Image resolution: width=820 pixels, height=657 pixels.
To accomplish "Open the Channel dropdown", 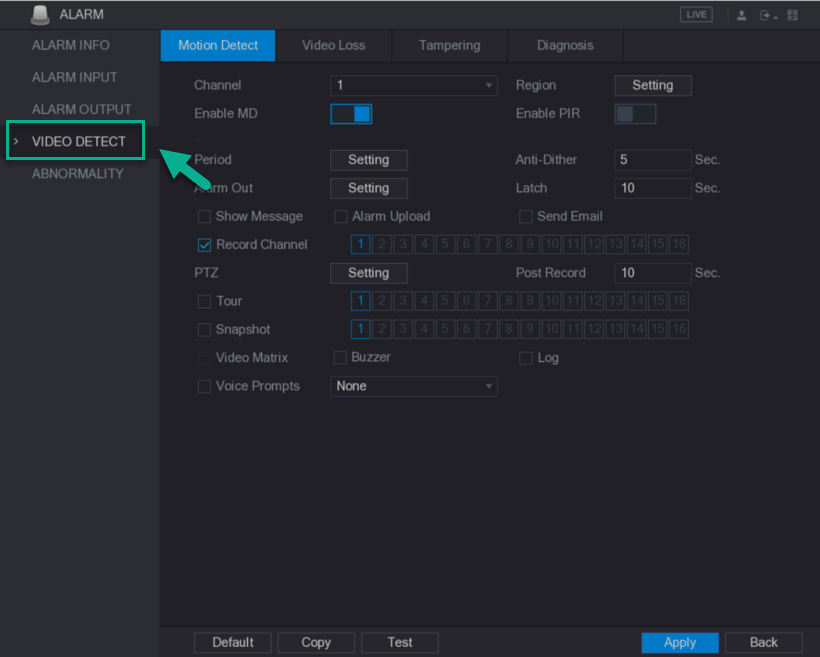I will [414, 85].
